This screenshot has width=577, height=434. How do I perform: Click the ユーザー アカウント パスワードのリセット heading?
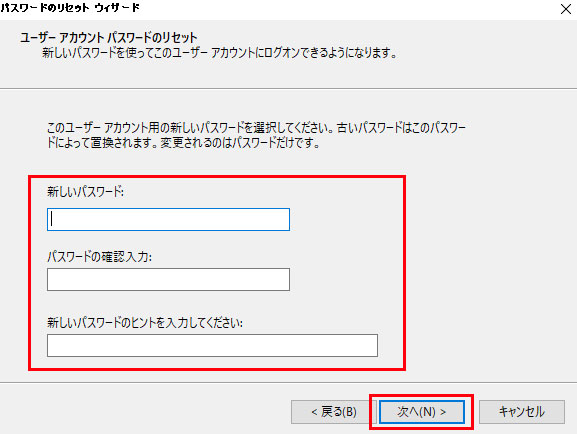[x=109, y=37]
